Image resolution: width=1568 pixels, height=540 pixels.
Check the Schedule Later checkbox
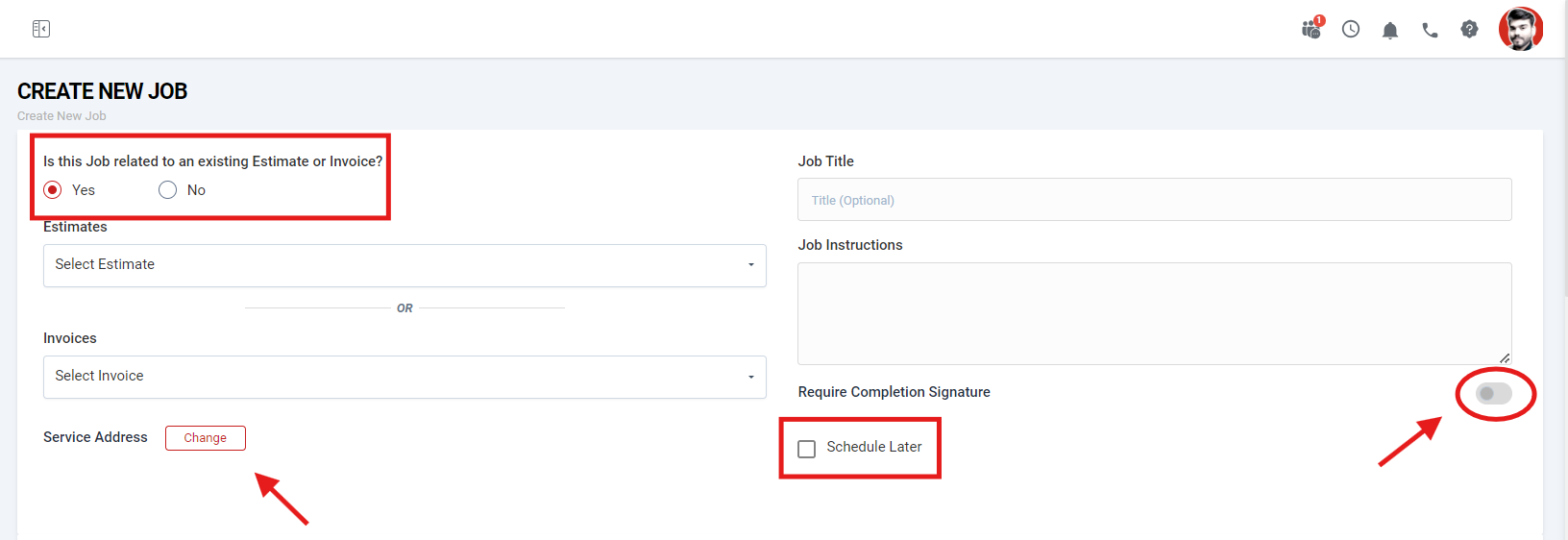807,449
